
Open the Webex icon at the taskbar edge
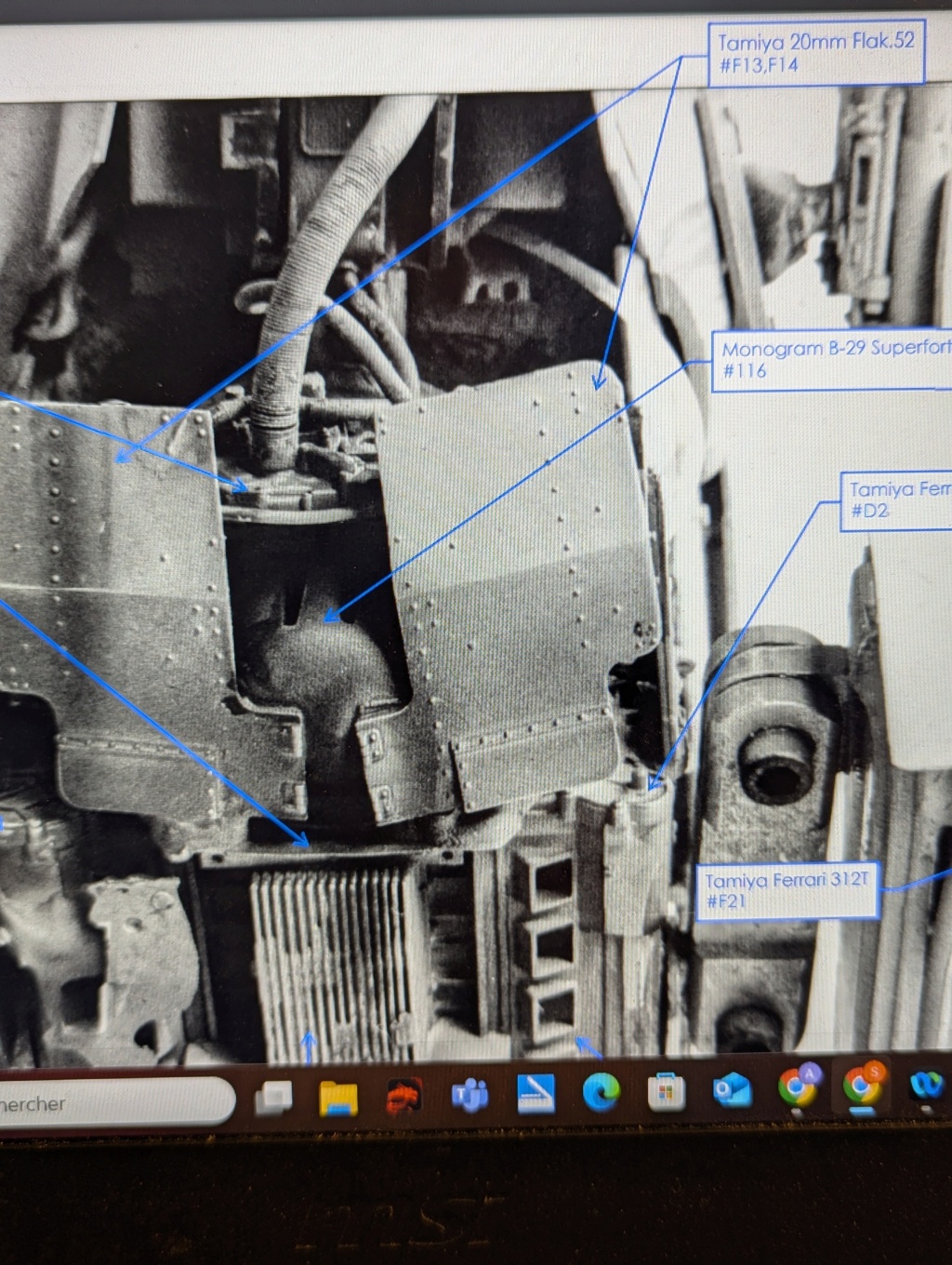(x=926, y=1084)
